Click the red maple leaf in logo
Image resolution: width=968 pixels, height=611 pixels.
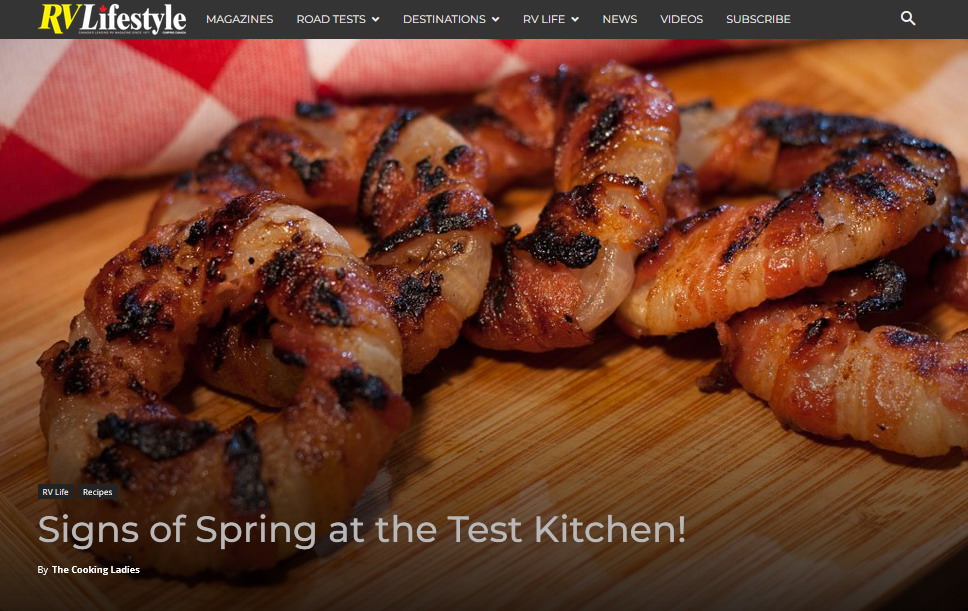click(103, 8)
